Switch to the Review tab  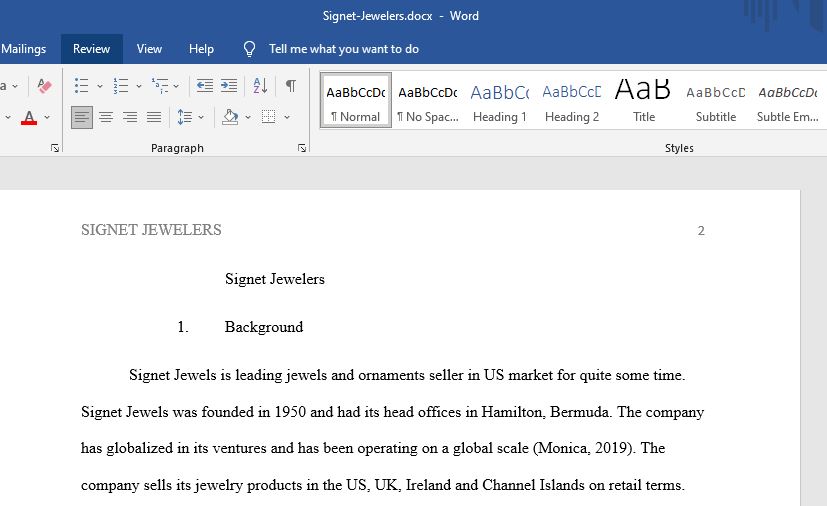click(92, 49)
